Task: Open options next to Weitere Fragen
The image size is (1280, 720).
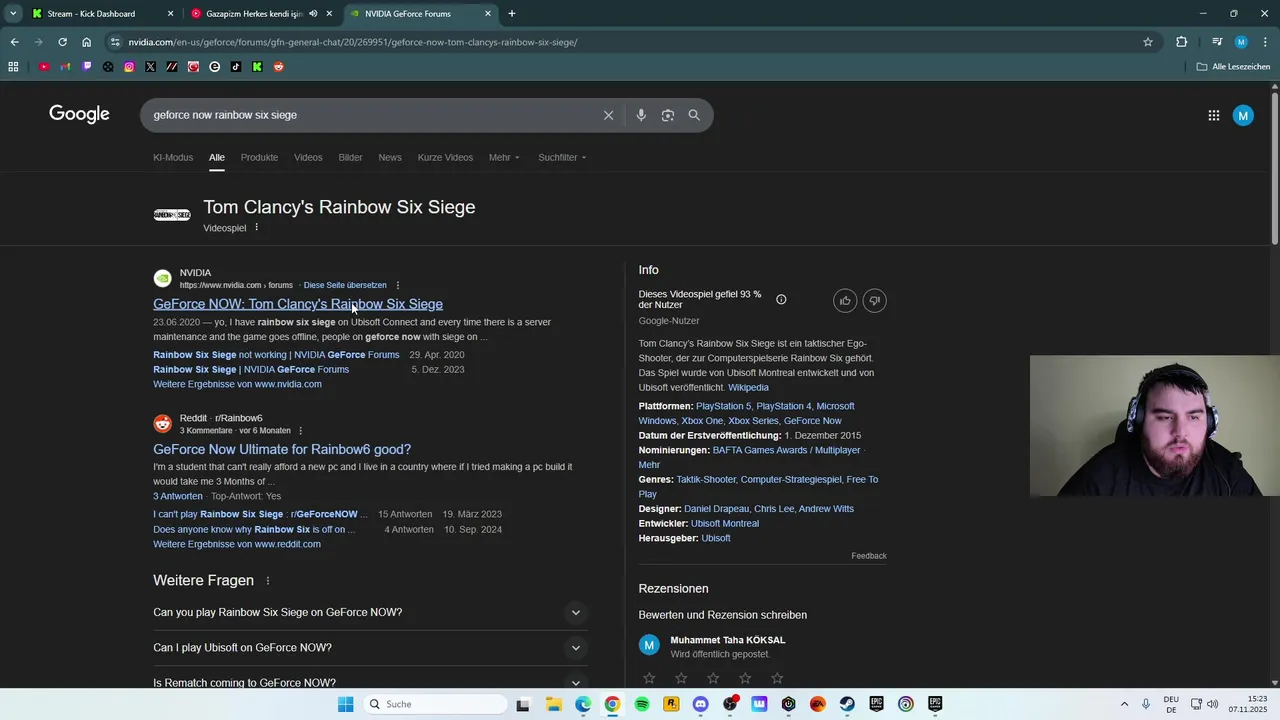Action: [268, 581]
